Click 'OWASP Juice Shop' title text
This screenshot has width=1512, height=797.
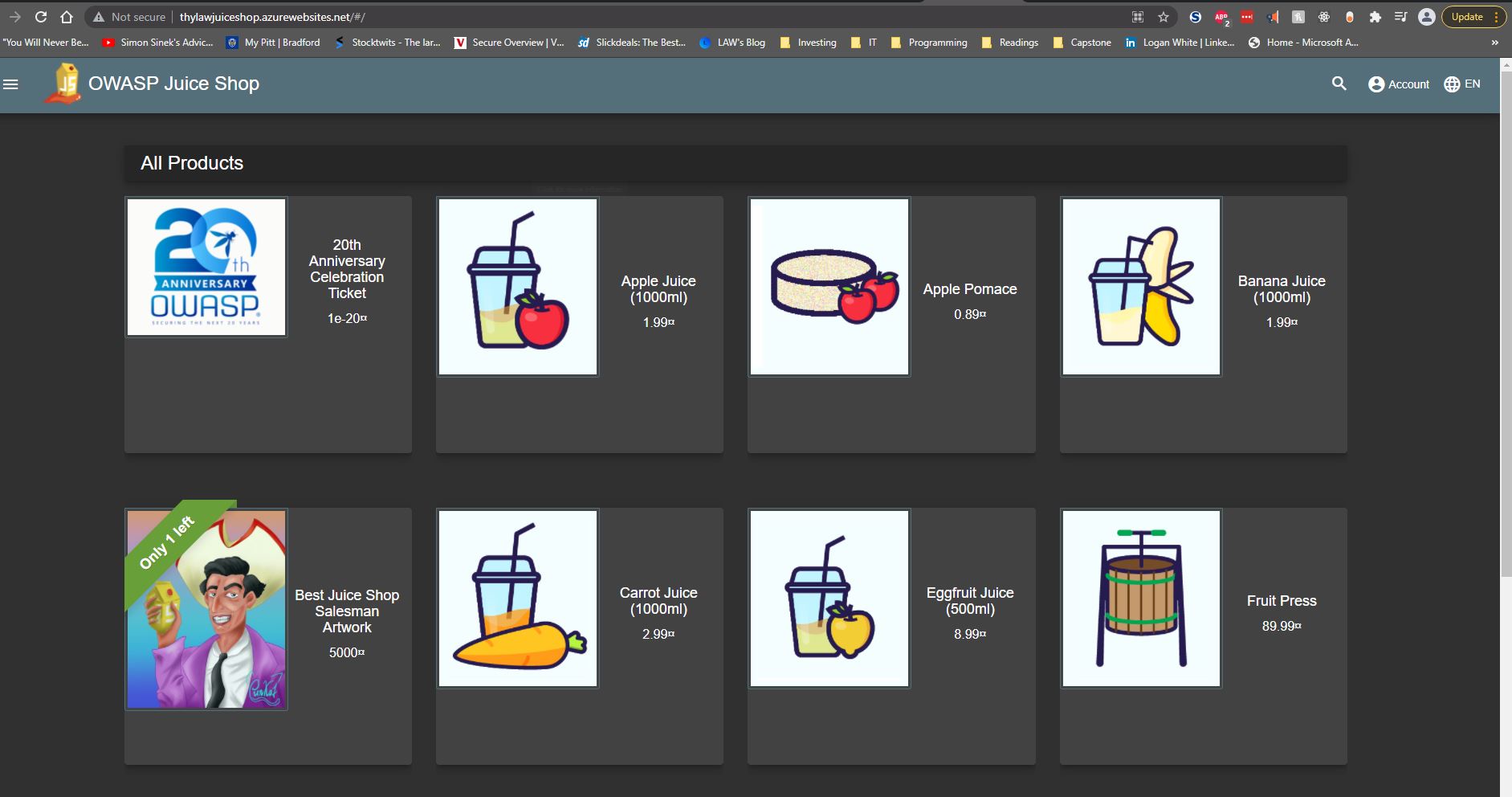point(173,84)
